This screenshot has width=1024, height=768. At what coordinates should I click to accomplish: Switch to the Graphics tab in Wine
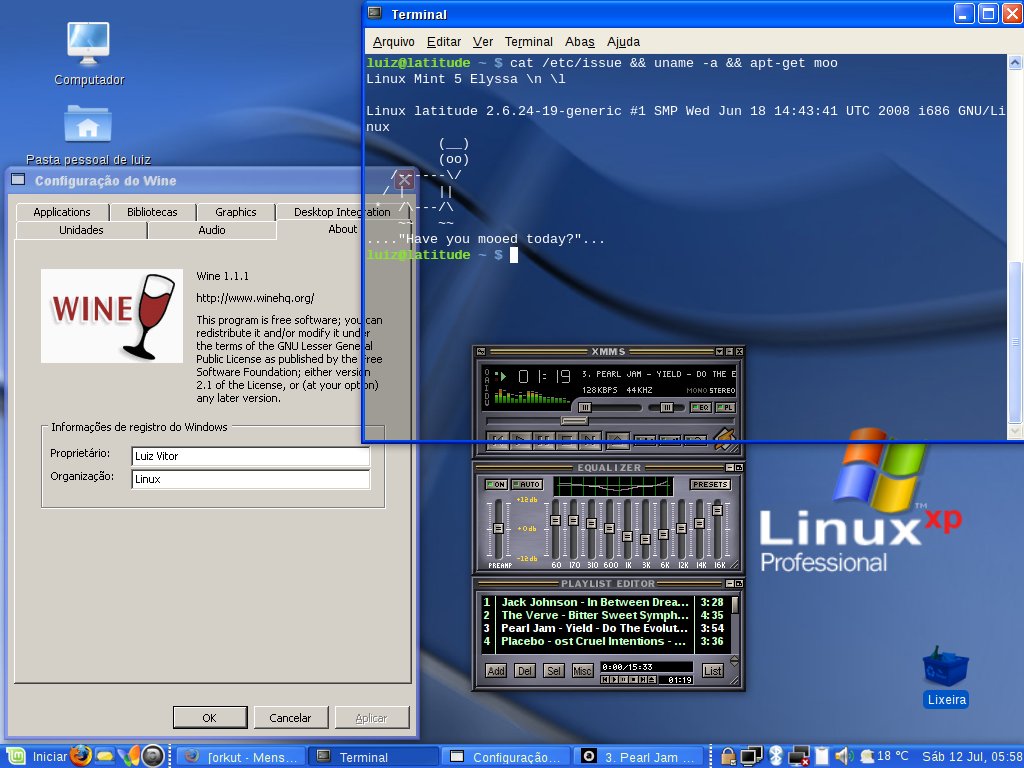tap(236, 212)
